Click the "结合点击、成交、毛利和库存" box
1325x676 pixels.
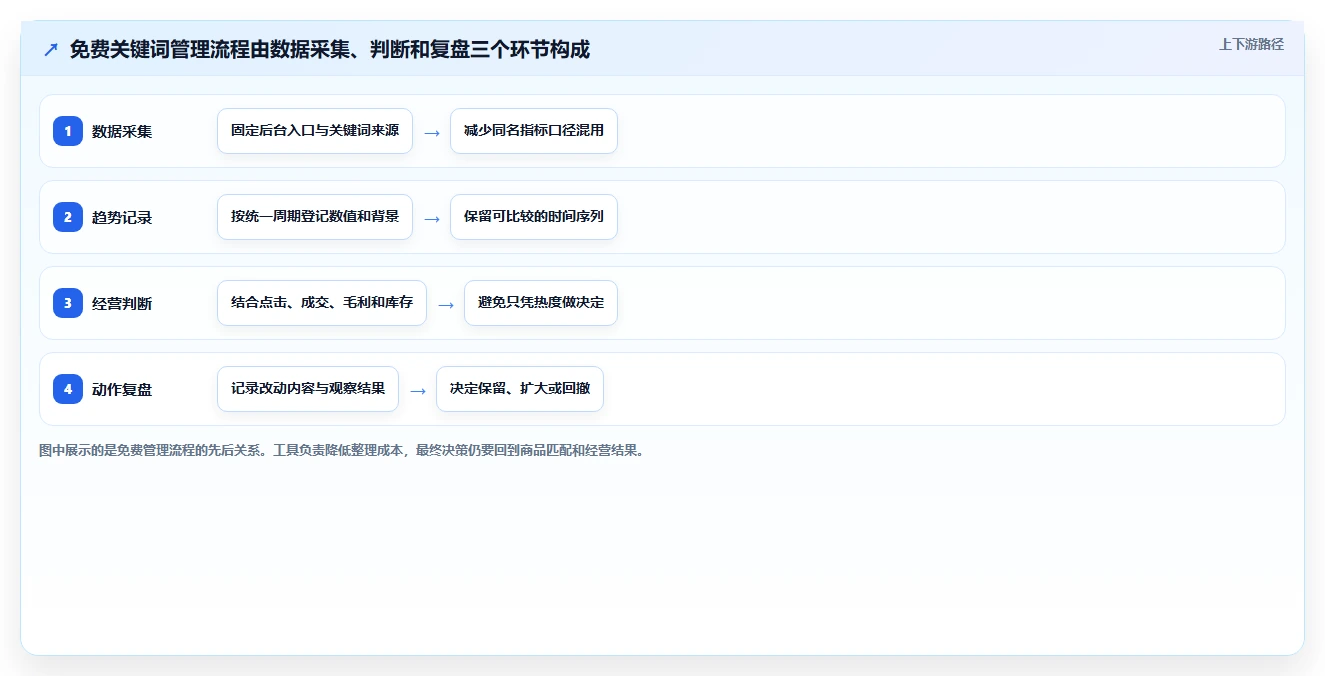[x=322, y=303]
